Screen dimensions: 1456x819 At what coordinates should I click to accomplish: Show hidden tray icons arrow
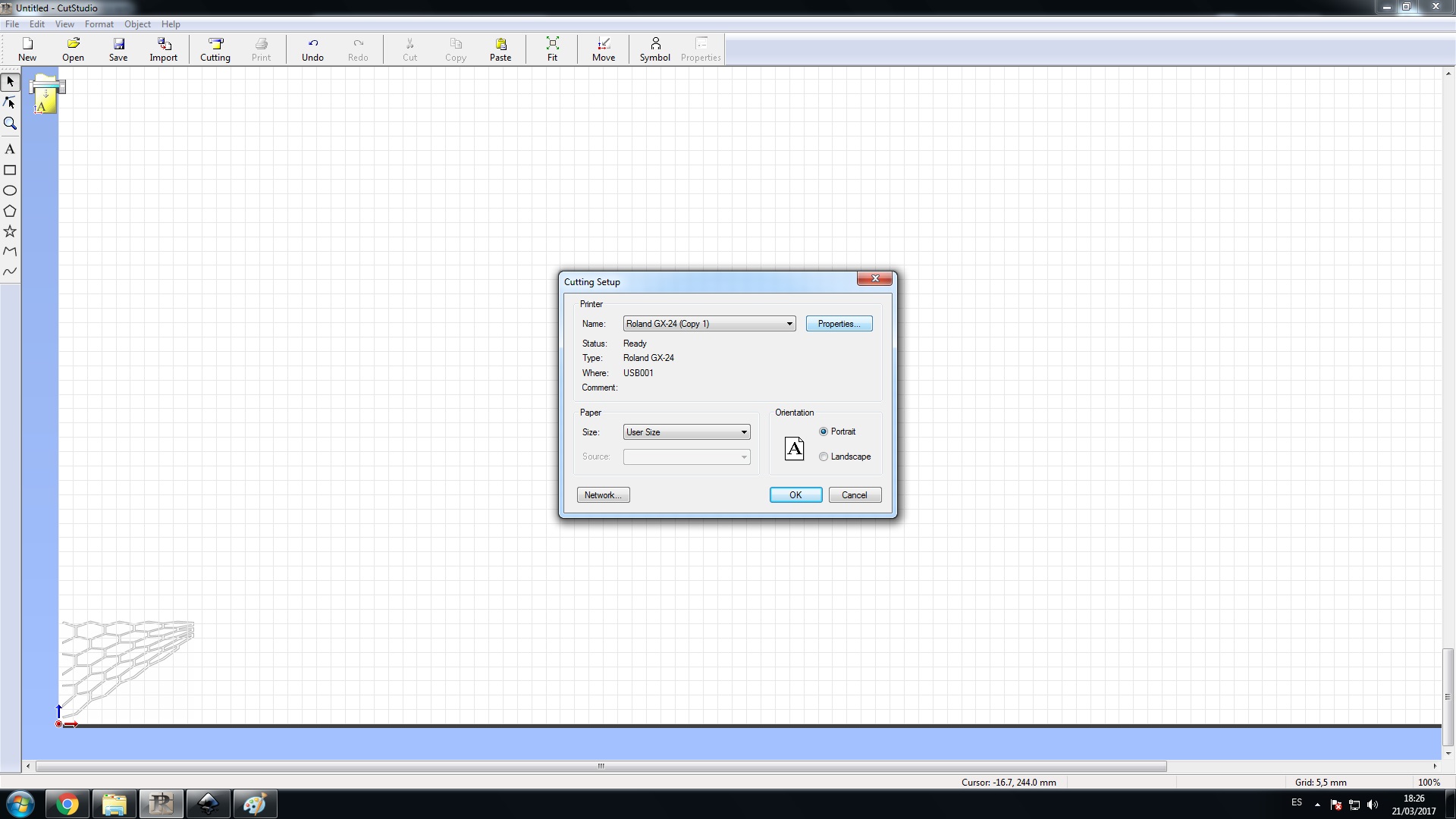click(x=1317, y=805)
